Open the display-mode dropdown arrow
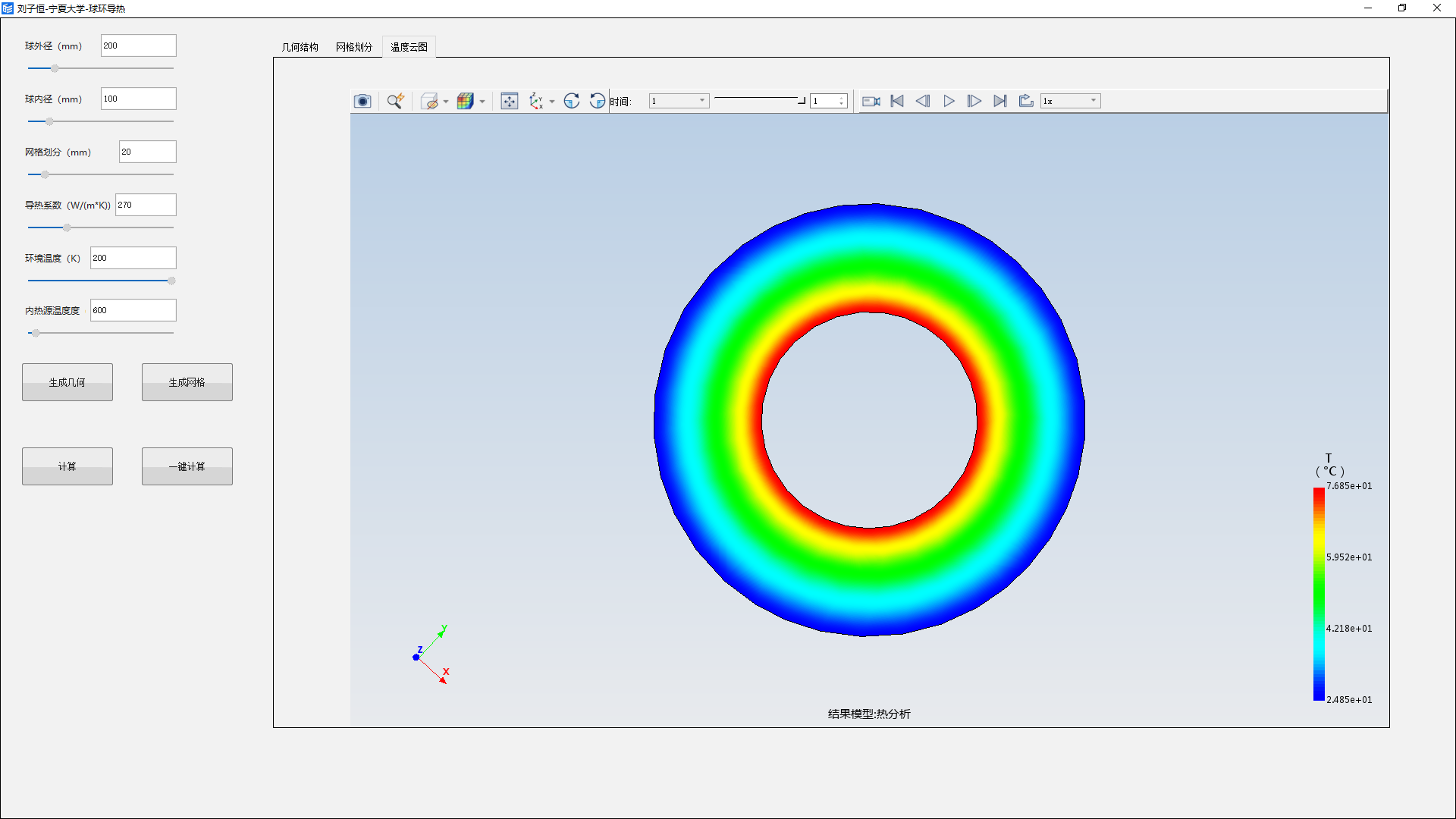 446,101
